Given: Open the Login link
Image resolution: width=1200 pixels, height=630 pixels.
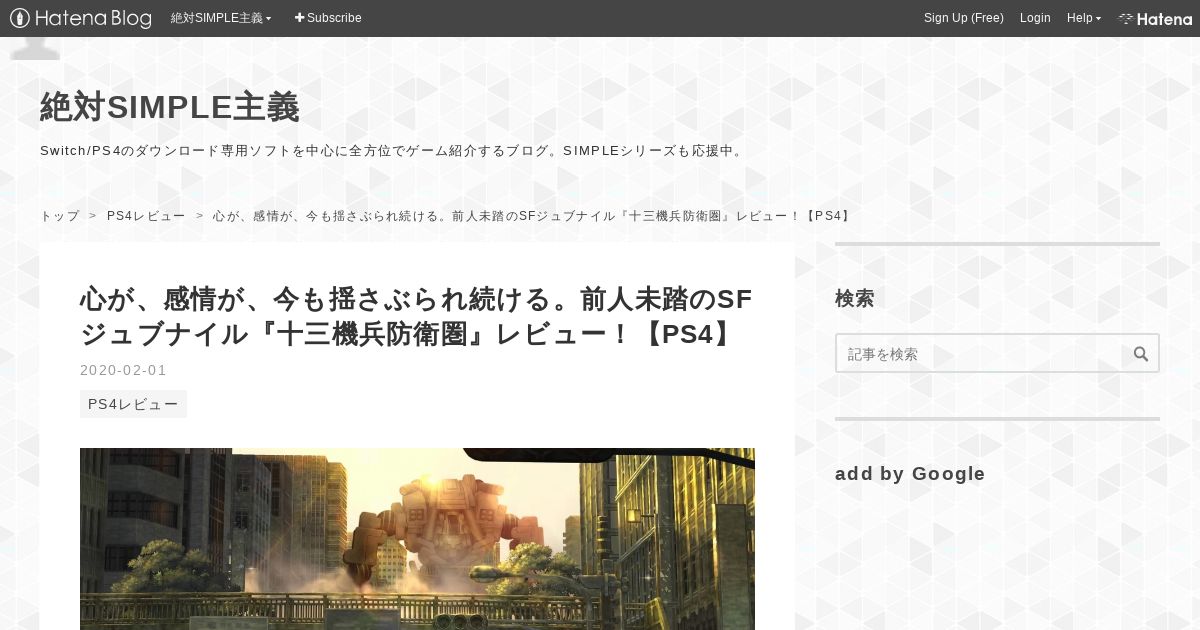Looking at the screenshot, I should click(1035, 18).
